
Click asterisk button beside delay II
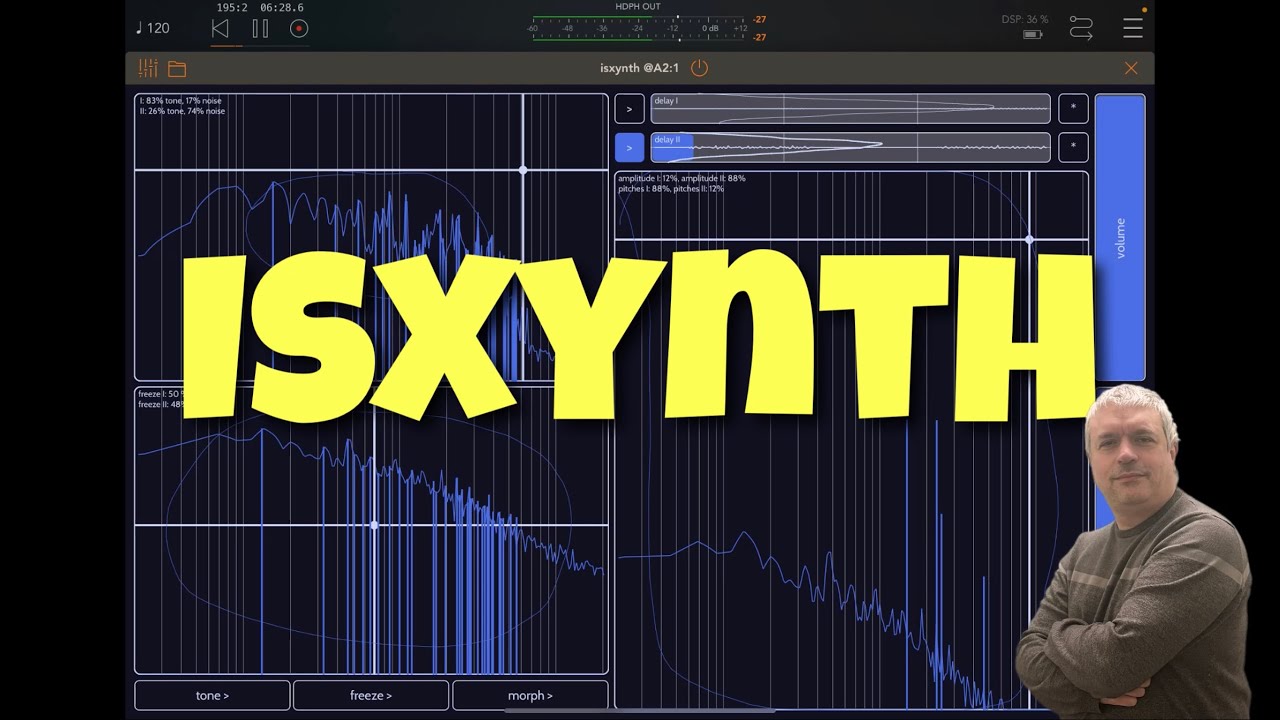[x=1073, y=148]
